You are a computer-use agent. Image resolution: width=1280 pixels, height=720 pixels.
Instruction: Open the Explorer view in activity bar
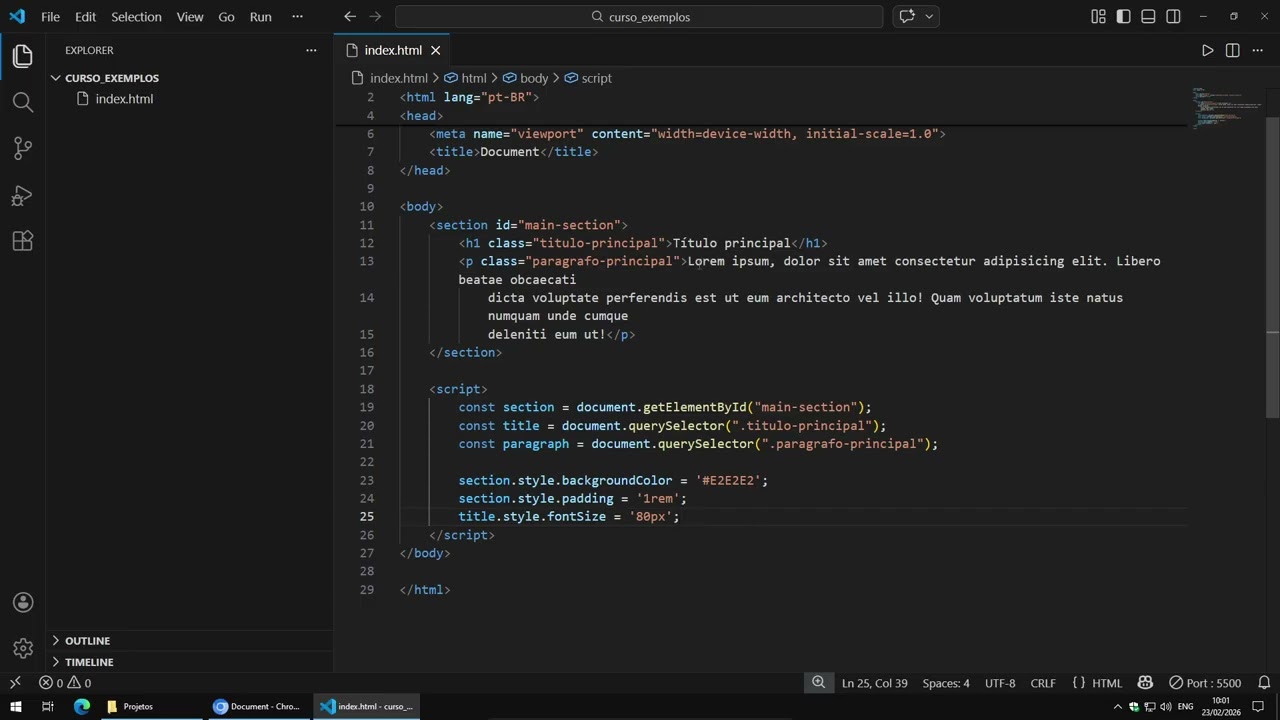pyautogui.click(x=22, y=56)
